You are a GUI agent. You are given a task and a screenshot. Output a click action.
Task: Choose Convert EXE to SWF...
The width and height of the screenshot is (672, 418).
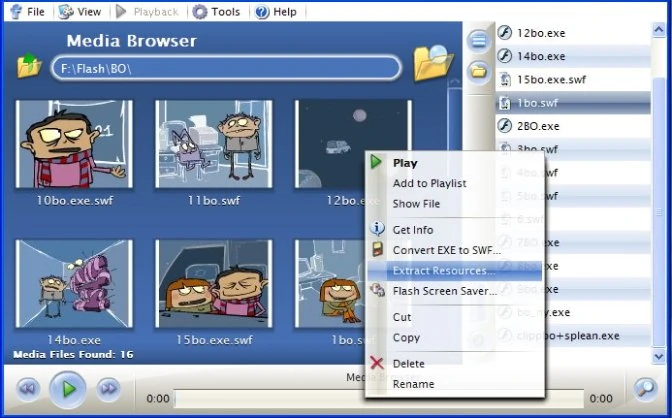455,250
